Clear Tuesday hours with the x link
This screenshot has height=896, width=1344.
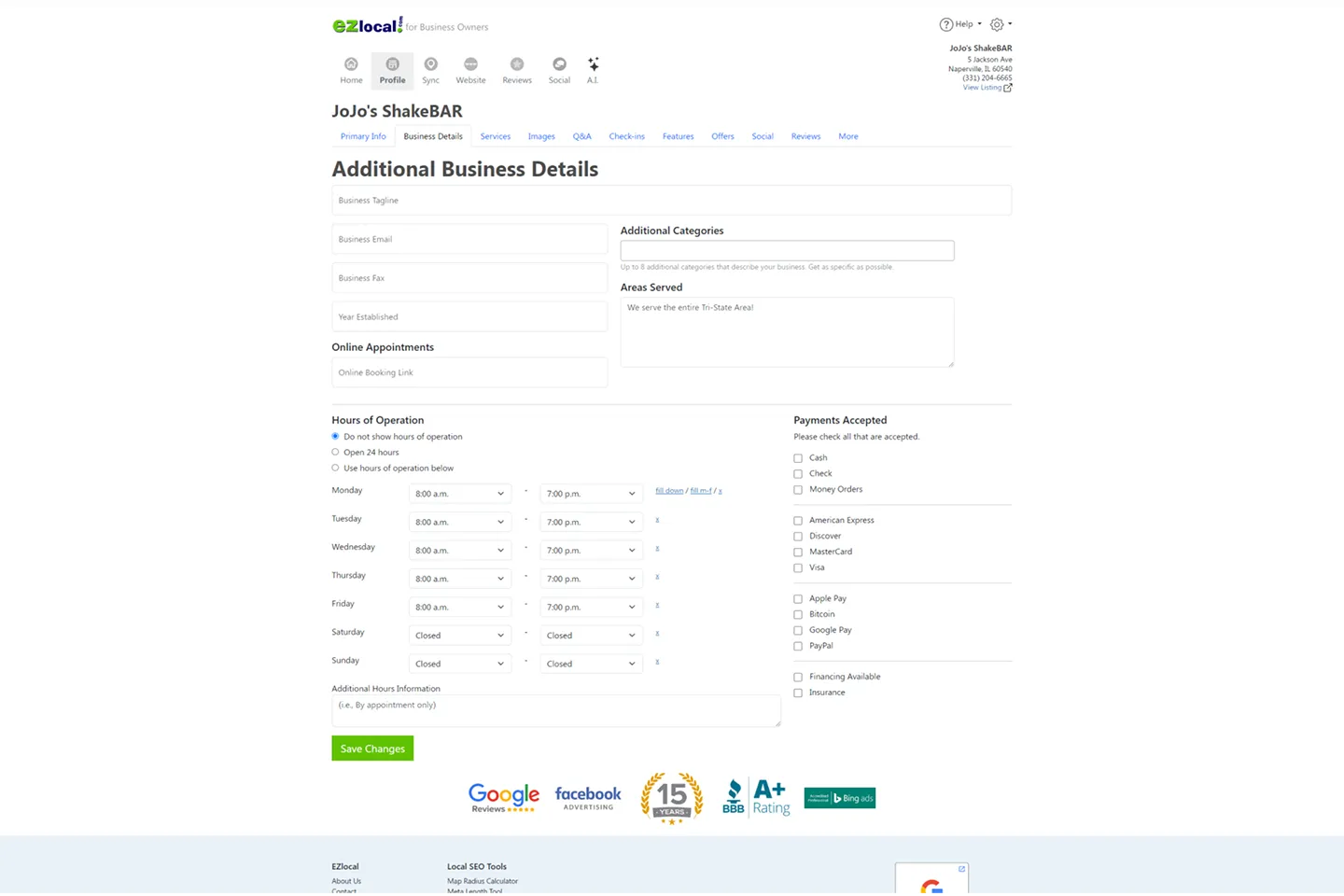657,520
